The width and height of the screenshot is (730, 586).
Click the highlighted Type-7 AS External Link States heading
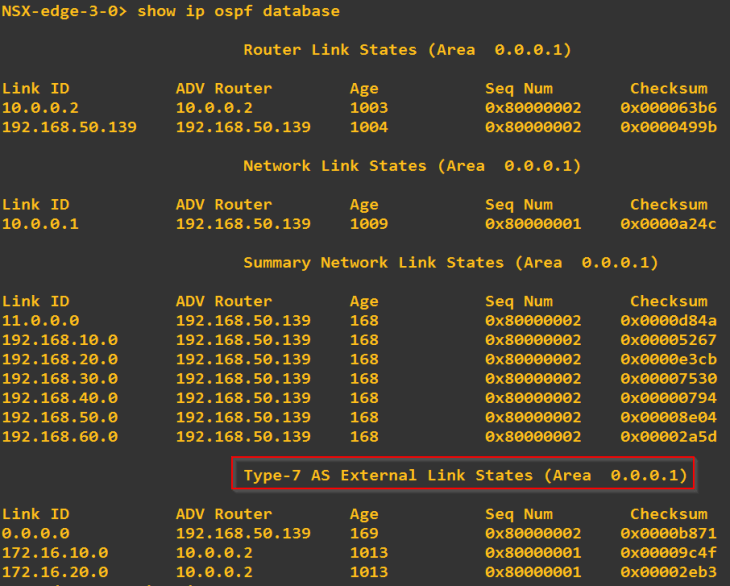coord(465,475)
